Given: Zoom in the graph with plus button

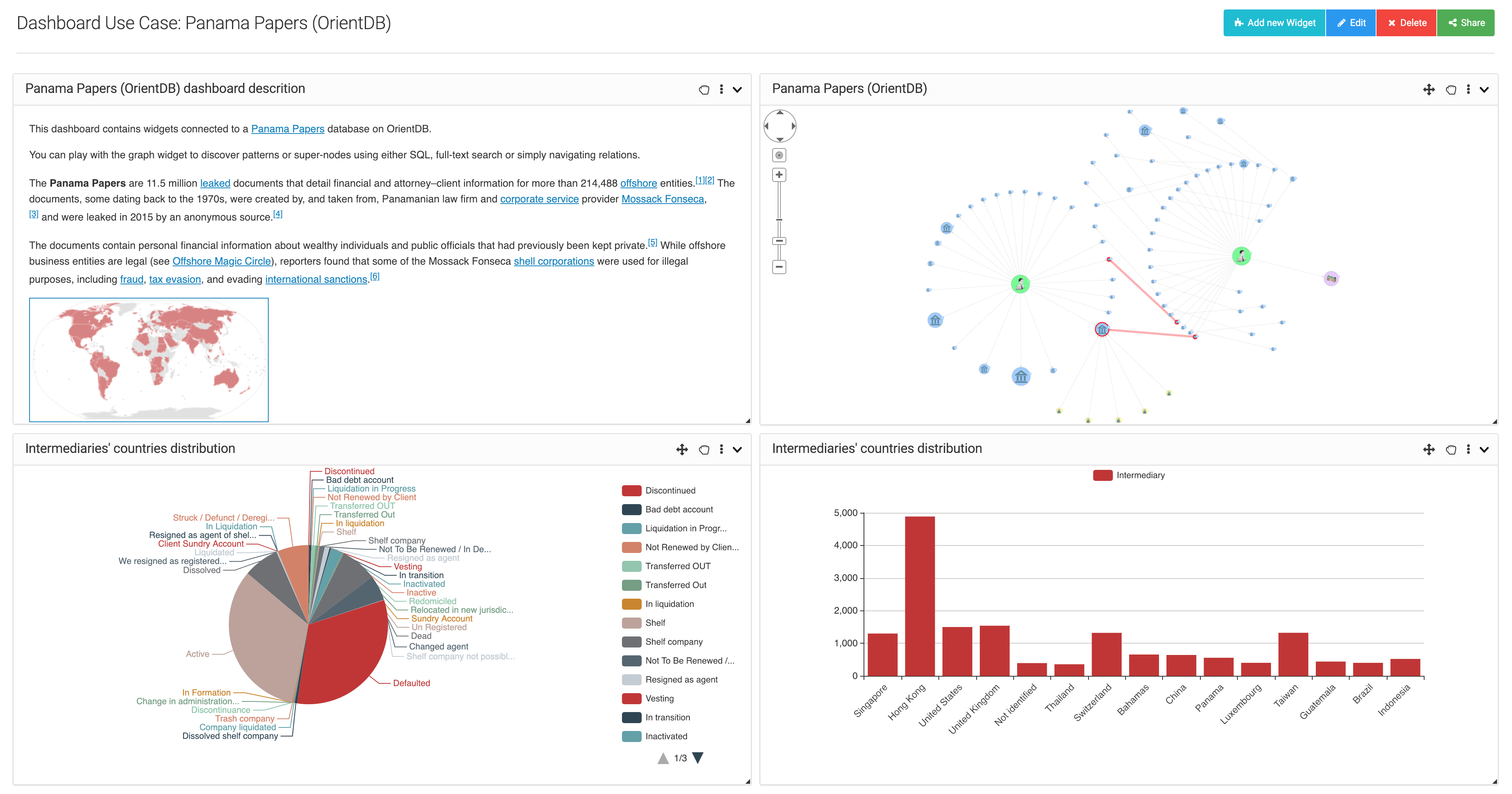Looking at the screenshot, I should click(779, 175).
